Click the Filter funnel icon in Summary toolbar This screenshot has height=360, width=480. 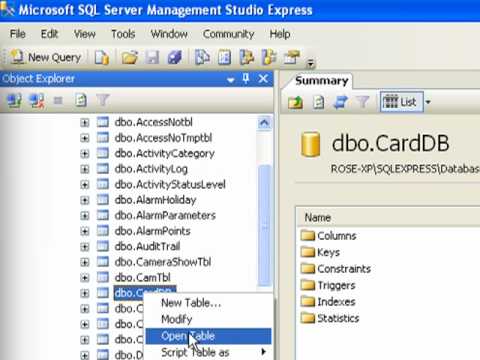coord(363,102)
